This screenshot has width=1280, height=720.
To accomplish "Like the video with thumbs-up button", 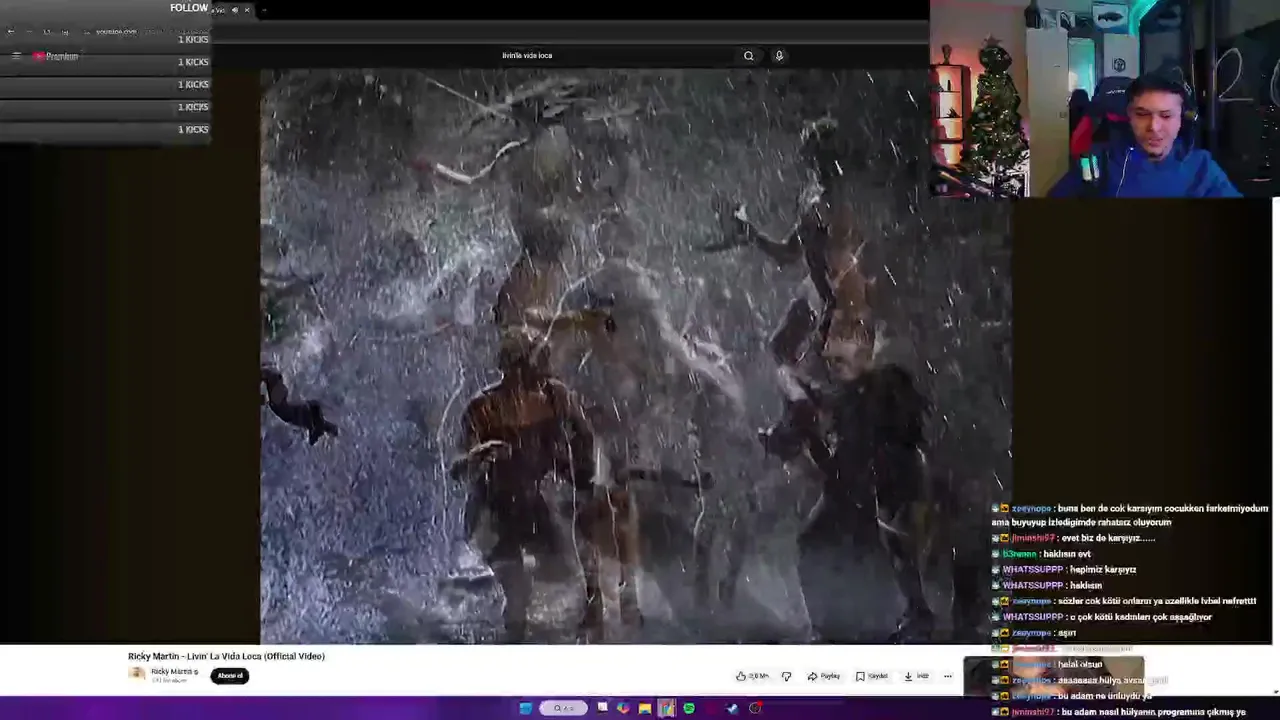I will coord(752,676).
